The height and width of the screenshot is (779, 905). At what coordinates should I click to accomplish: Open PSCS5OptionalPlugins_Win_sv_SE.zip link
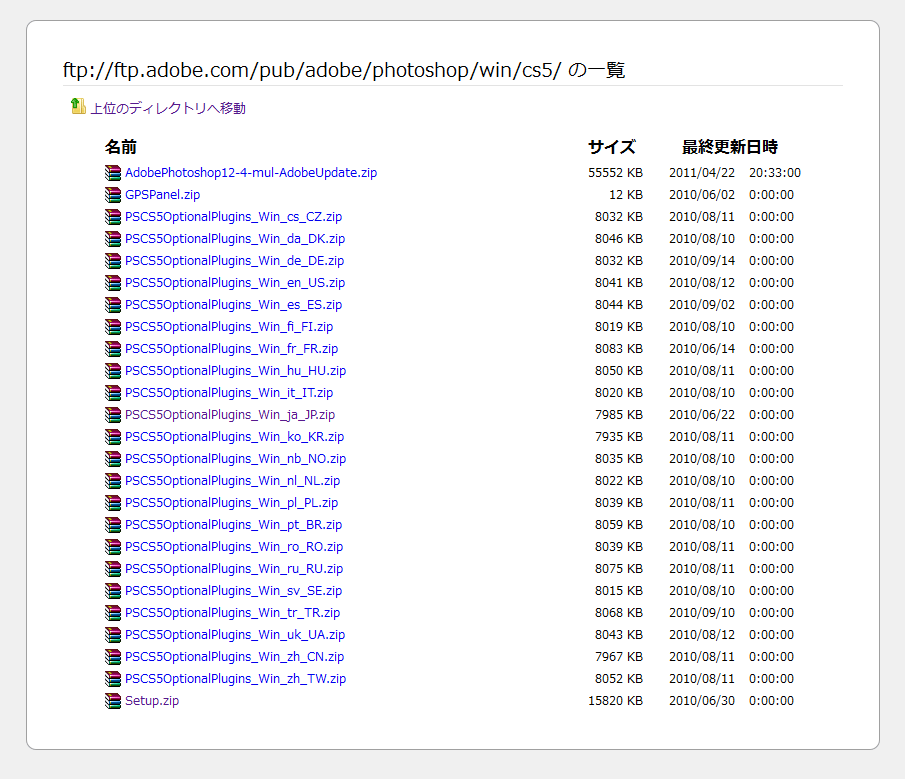234,589
